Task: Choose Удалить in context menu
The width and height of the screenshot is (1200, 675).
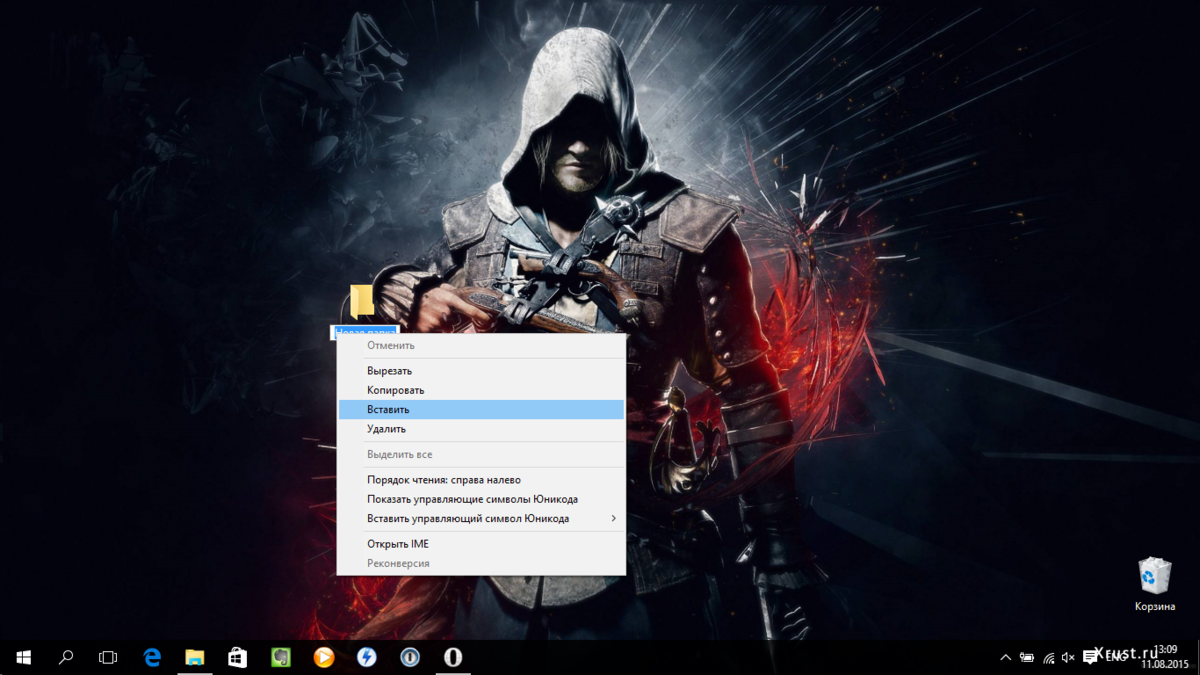Action: pos(481,429)
